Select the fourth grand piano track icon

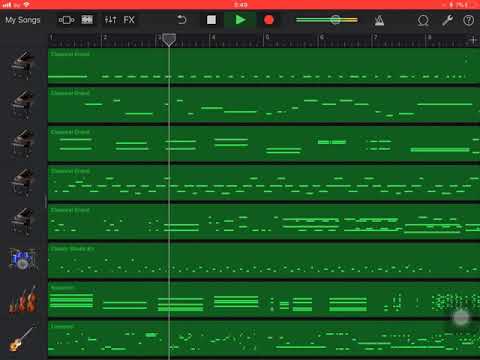[23, 183]
